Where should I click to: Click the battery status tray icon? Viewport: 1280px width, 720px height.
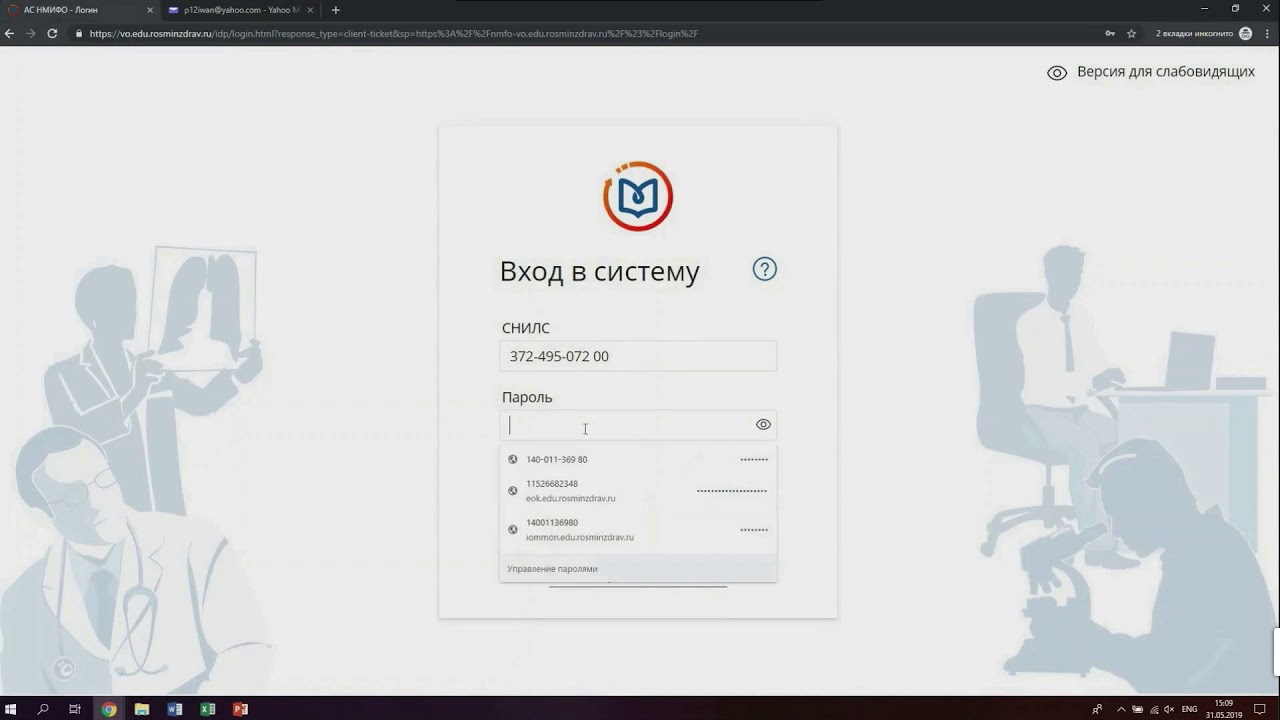(1137, 709)
